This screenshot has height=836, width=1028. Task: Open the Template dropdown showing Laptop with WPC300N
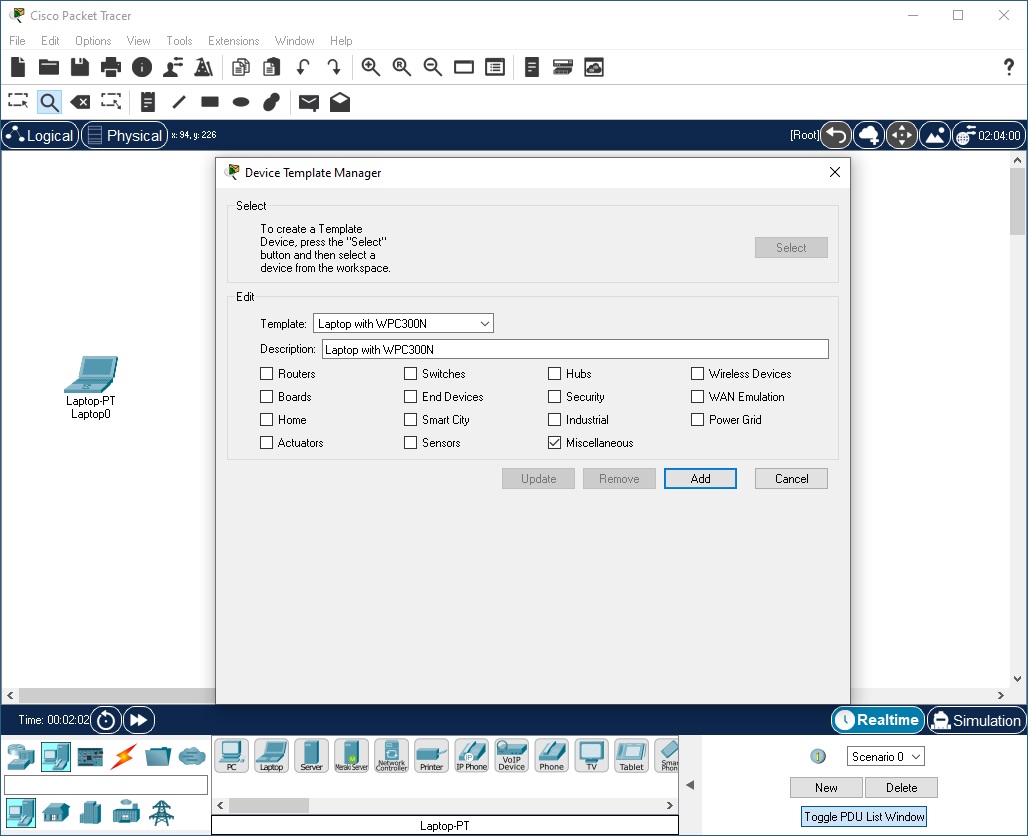(x=482, y=323)
